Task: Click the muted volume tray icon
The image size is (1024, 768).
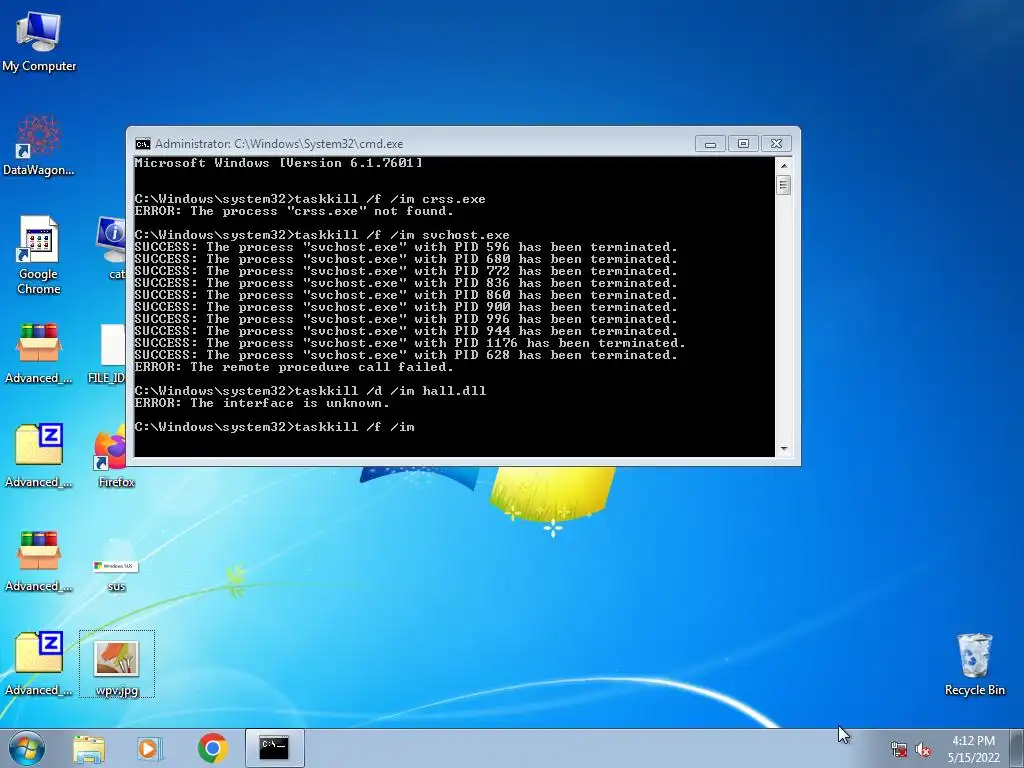Action: [923, 750]
